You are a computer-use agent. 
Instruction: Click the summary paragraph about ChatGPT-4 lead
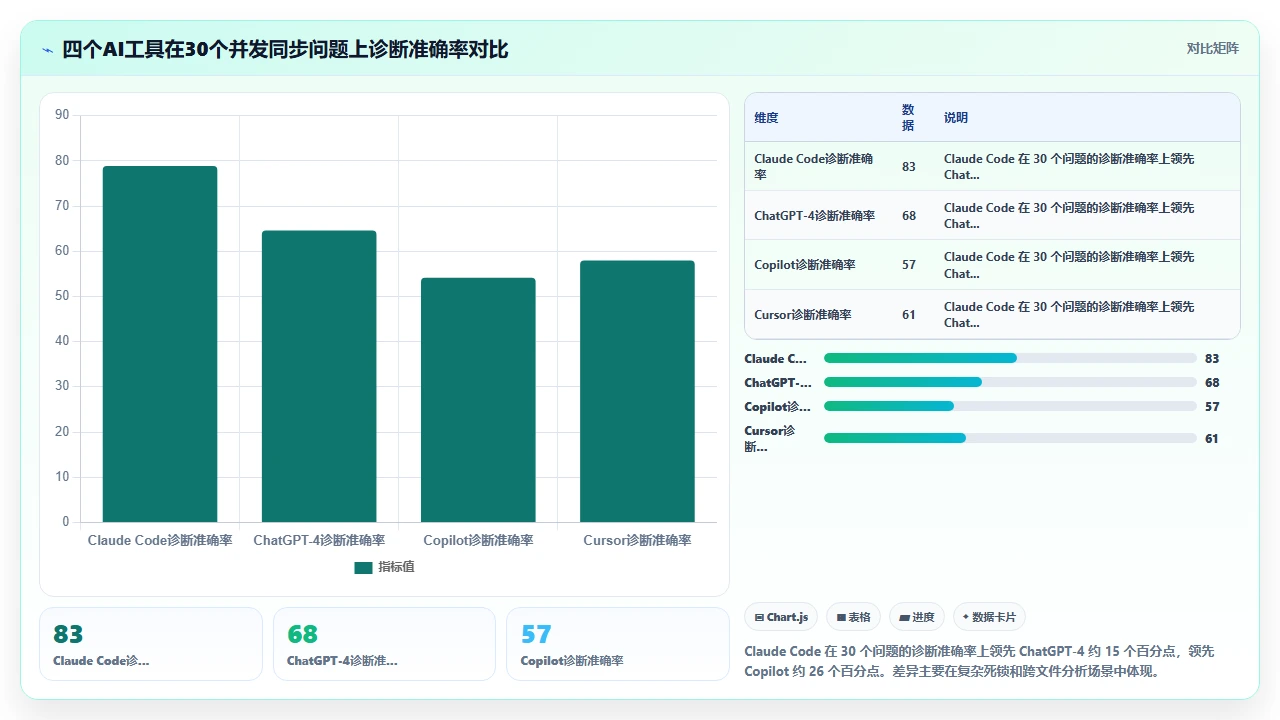(980, 661)
